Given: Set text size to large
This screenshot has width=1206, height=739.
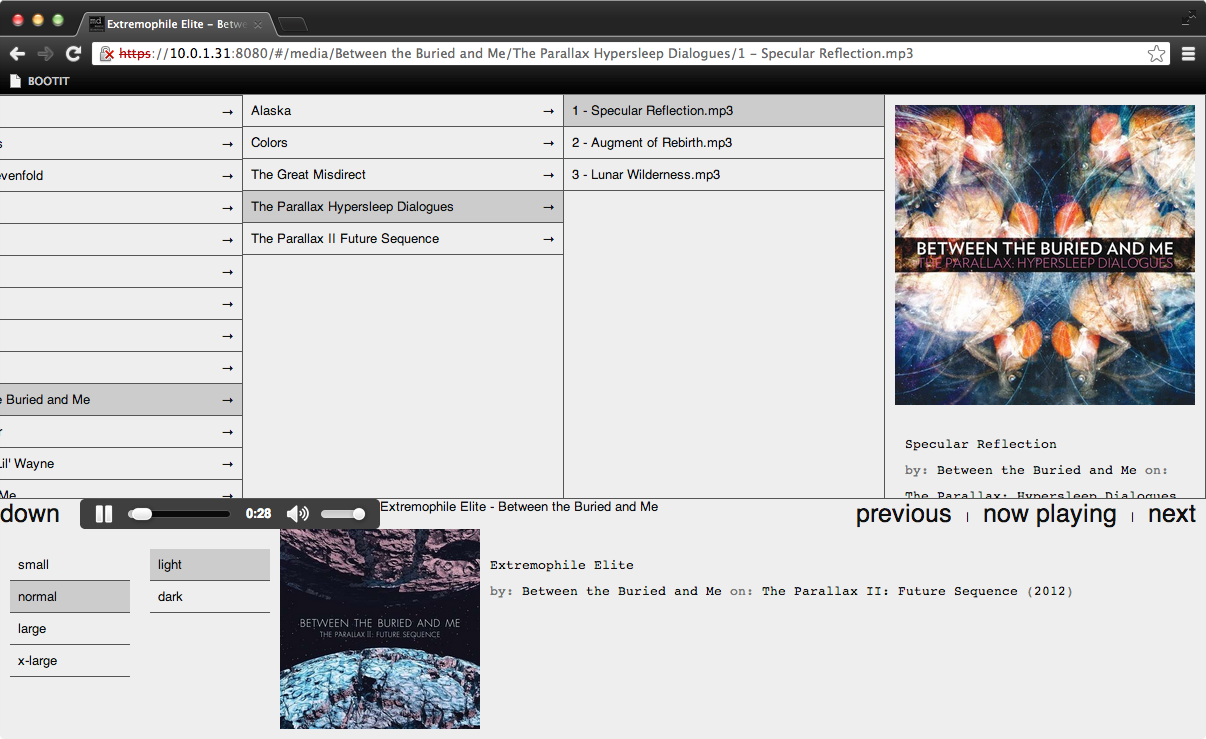Looking at the screenshot, I should pos(70,629).
